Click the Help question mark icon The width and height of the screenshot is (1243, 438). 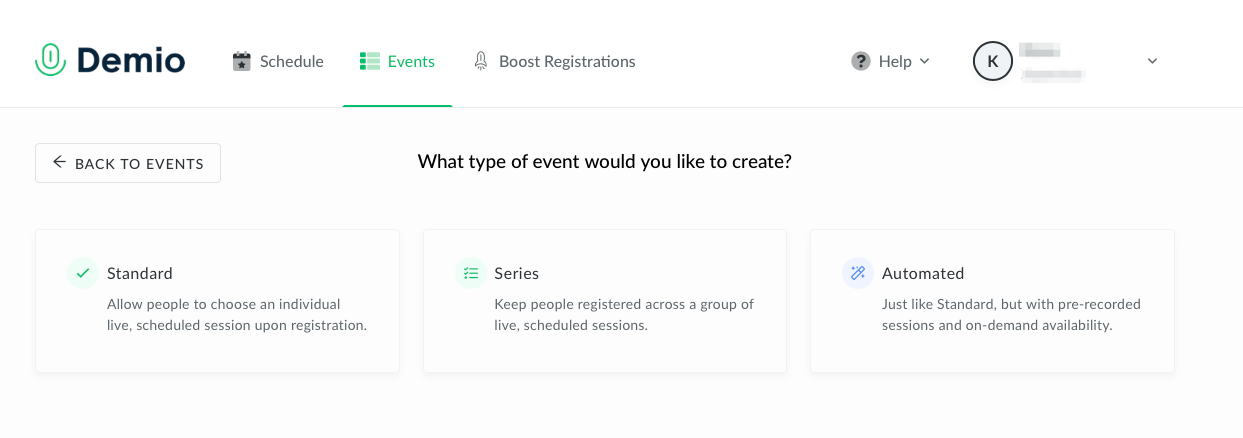[860, 61]
